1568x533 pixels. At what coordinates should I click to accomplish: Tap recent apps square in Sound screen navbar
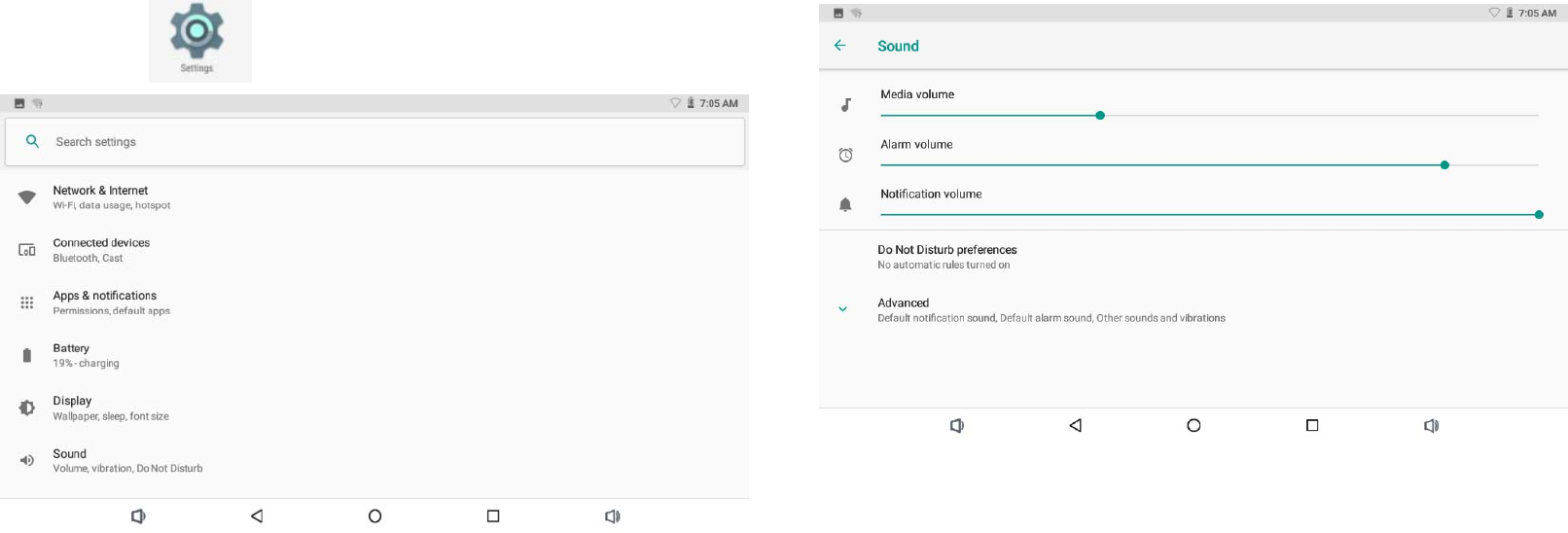coord(1312,425)
